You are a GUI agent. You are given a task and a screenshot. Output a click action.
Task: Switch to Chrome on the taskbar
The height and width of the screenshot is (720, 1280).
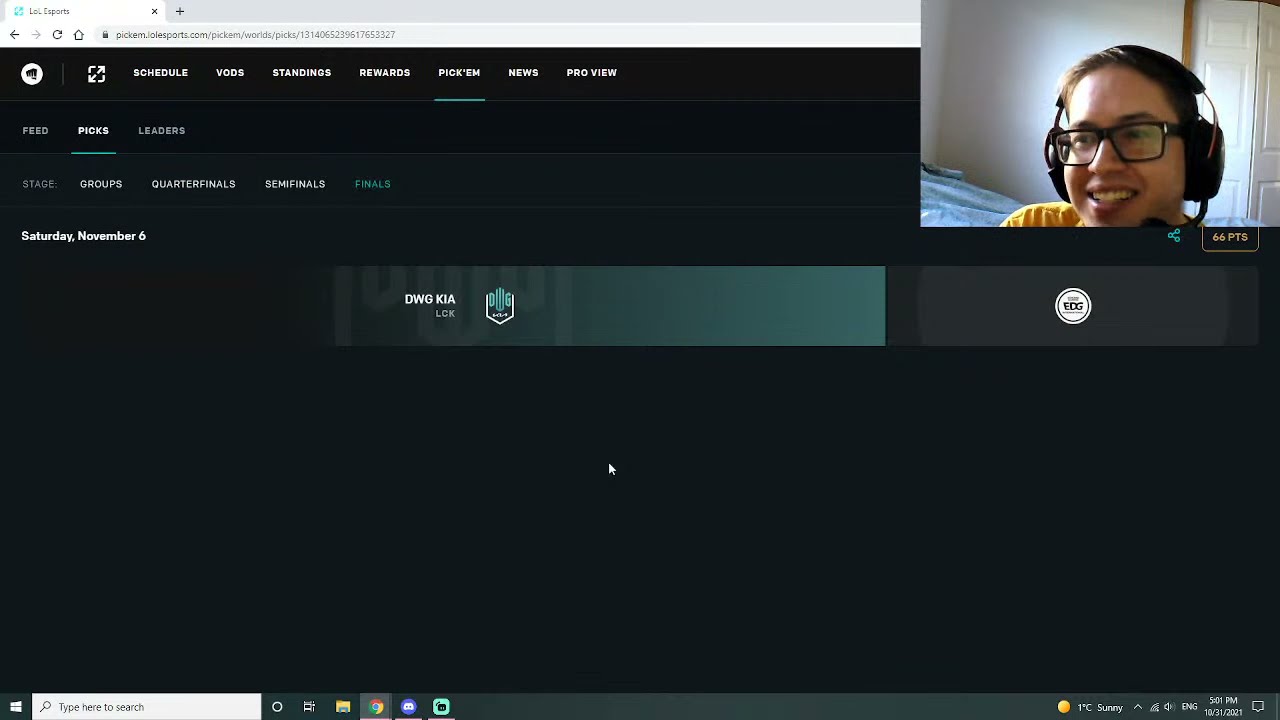coord(376,707)
